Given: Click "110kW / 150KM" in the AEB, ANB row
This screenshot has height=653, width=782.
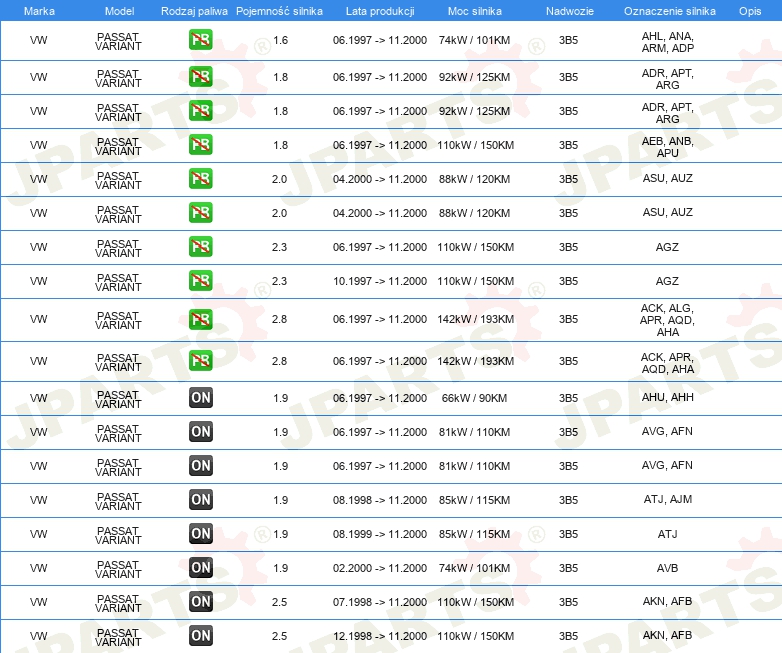Looking at the screenshot, I should (475, 145).
